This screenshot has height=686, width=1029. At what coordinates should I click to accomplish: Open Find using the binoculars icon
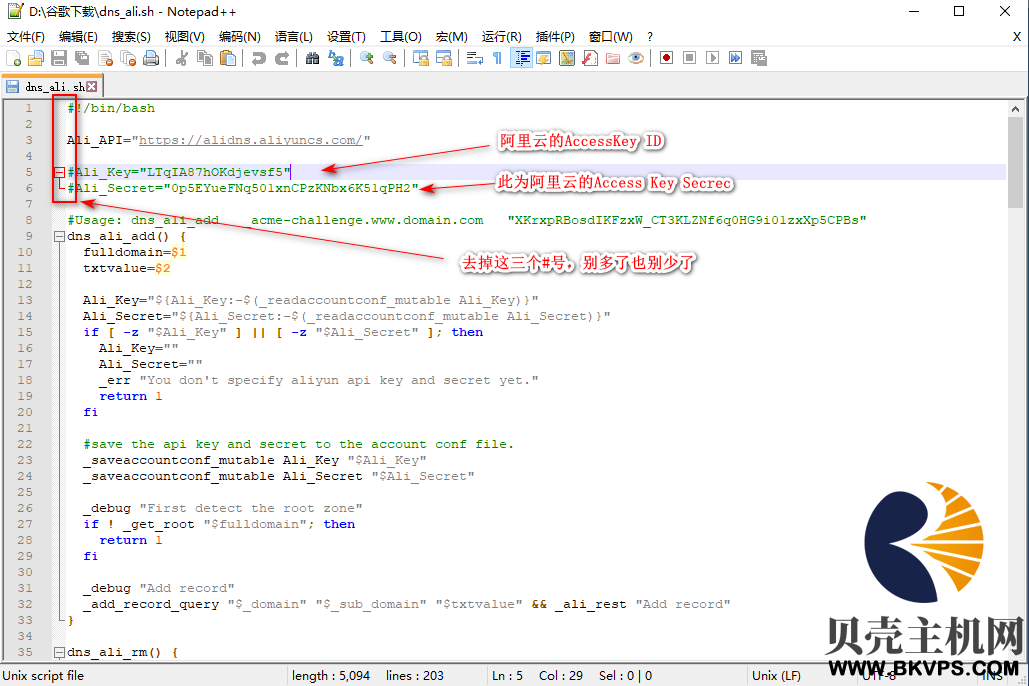click(312, 58)
